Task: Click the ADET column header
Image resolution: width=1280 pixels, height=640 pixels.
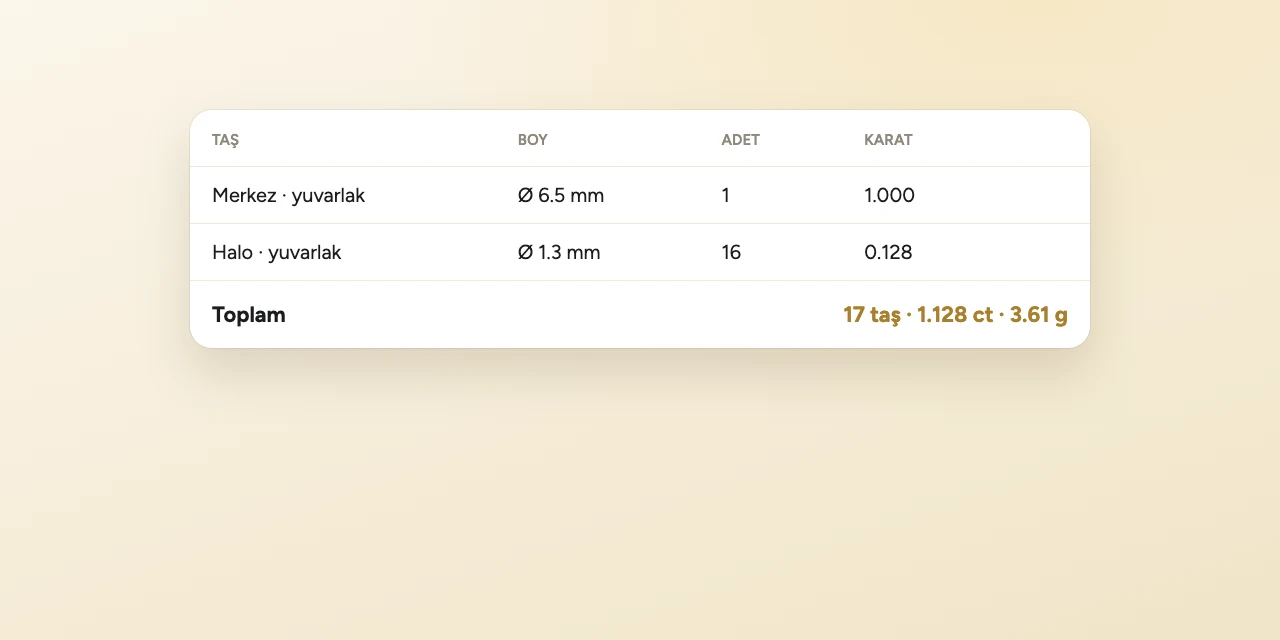Action: coord(741,140)
